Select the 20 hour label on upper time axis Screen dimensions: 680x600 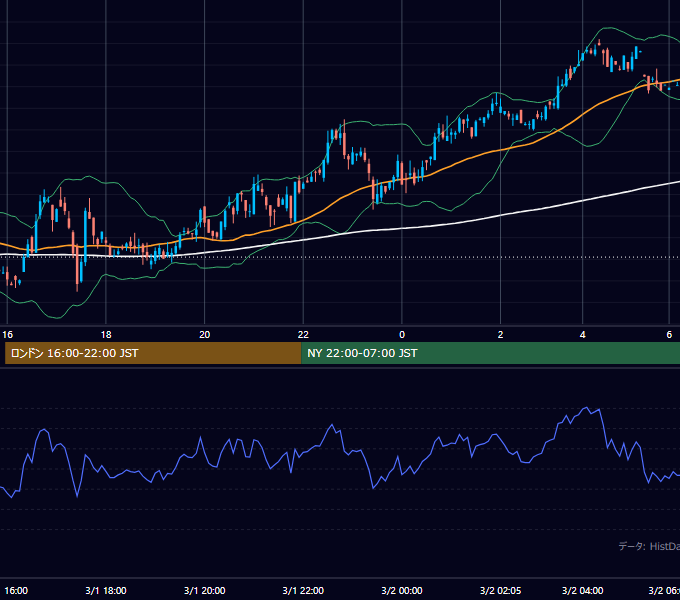(204, 335)
